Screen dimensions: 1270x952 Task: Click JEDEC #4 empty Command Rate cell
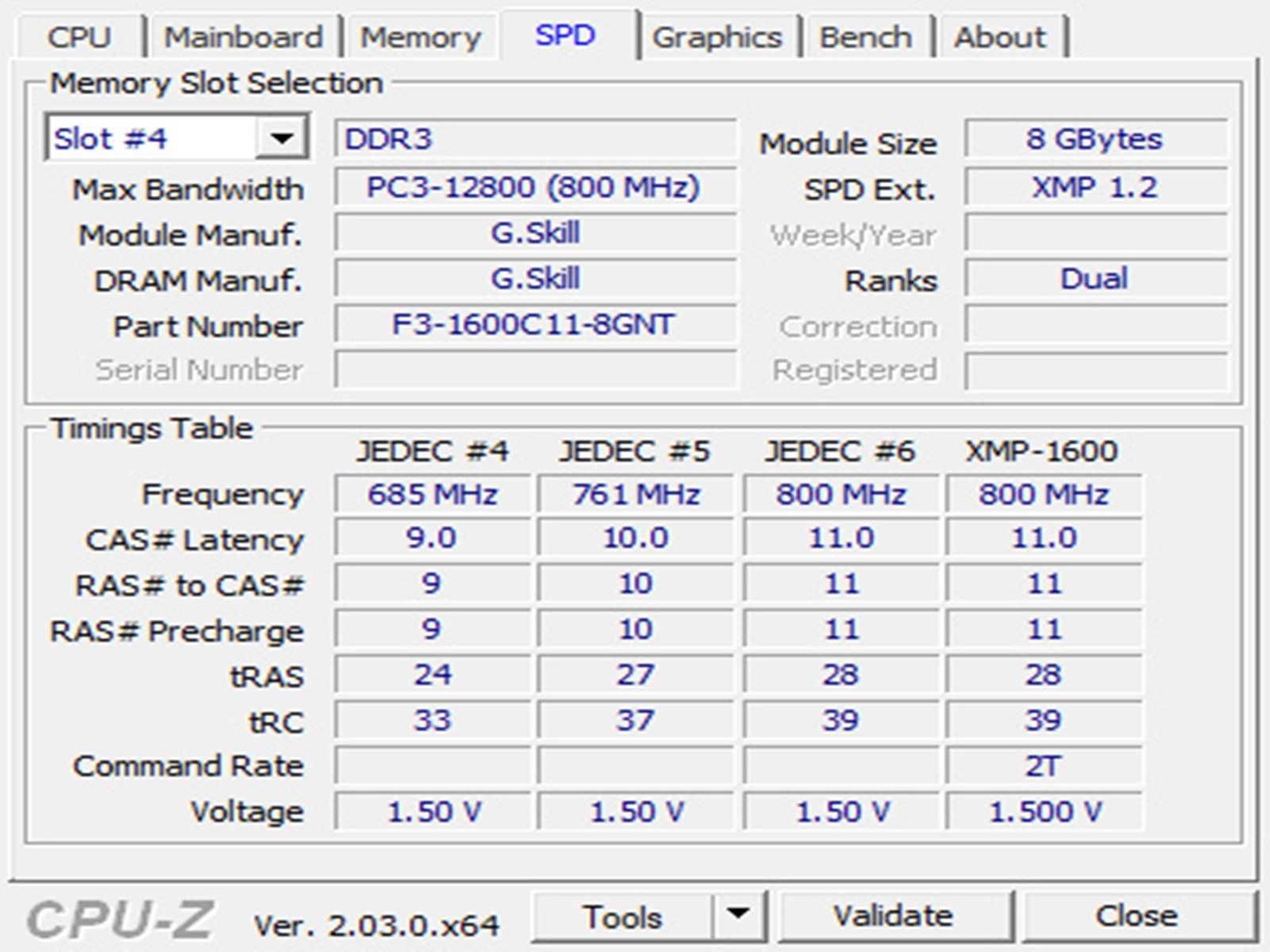click(433, 766)
